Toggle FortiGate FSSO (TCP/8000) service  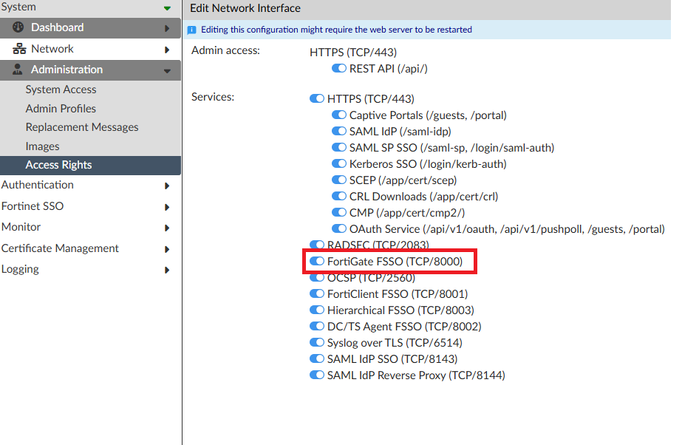318,261
